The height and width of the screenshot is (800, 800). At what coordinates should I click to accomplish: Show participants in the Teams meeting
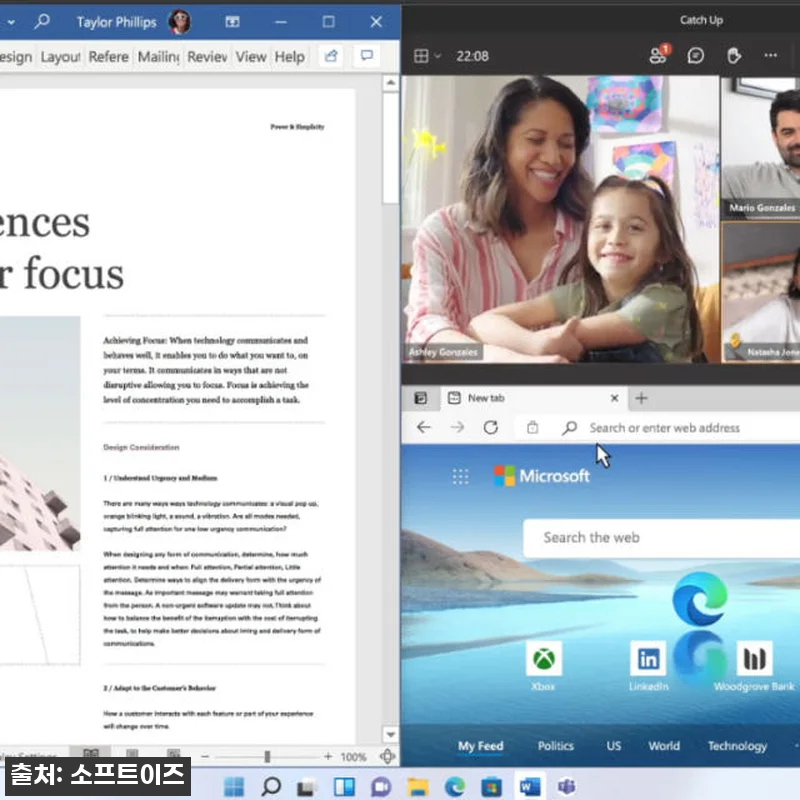point(658,55)
